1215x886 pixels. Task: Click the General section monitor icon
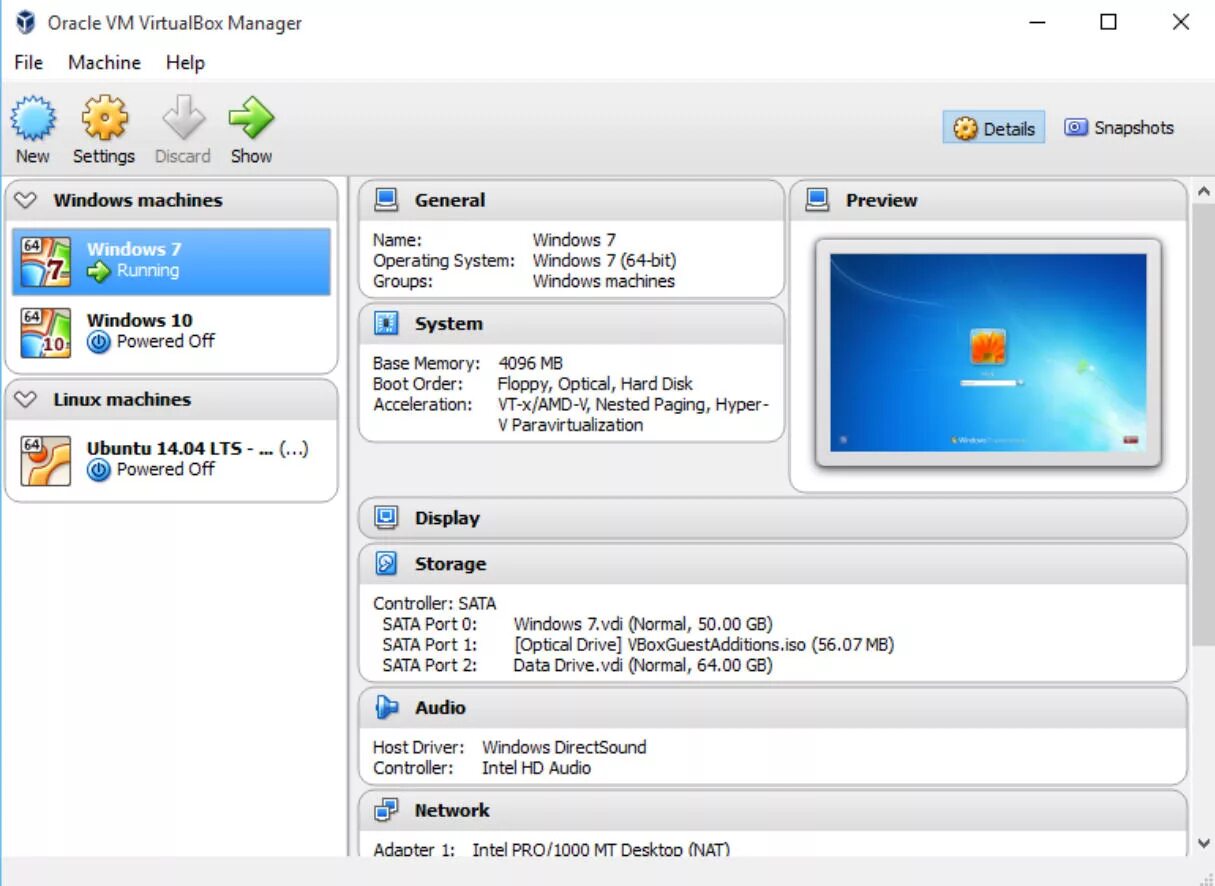point(386,200)
